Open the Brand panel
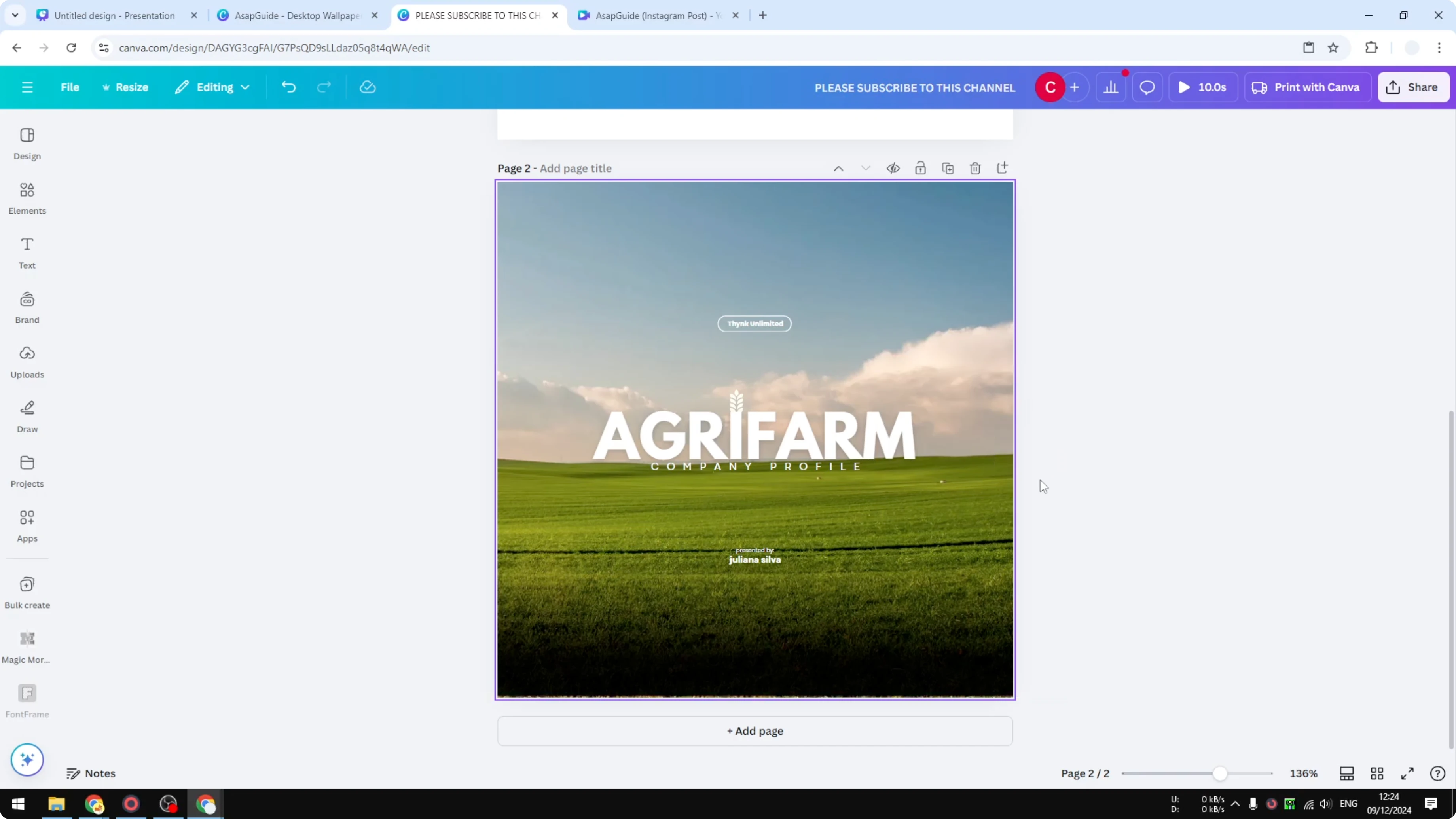 tap(27, 307)
